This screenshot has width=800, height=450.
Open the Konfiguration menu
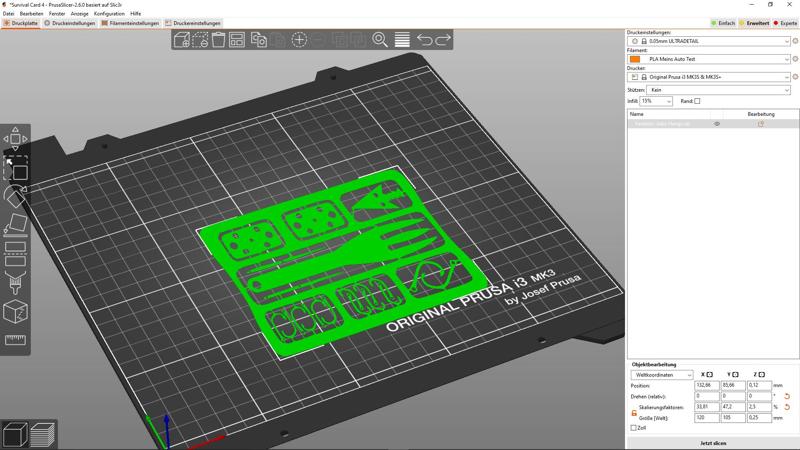(109, 14)
